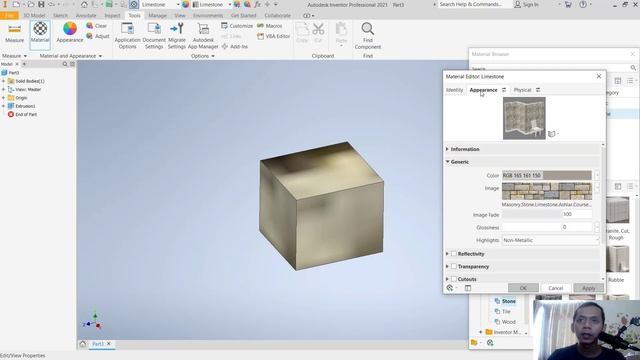
Task: Expand the Transparency section arrow
Action: (447, 267)
